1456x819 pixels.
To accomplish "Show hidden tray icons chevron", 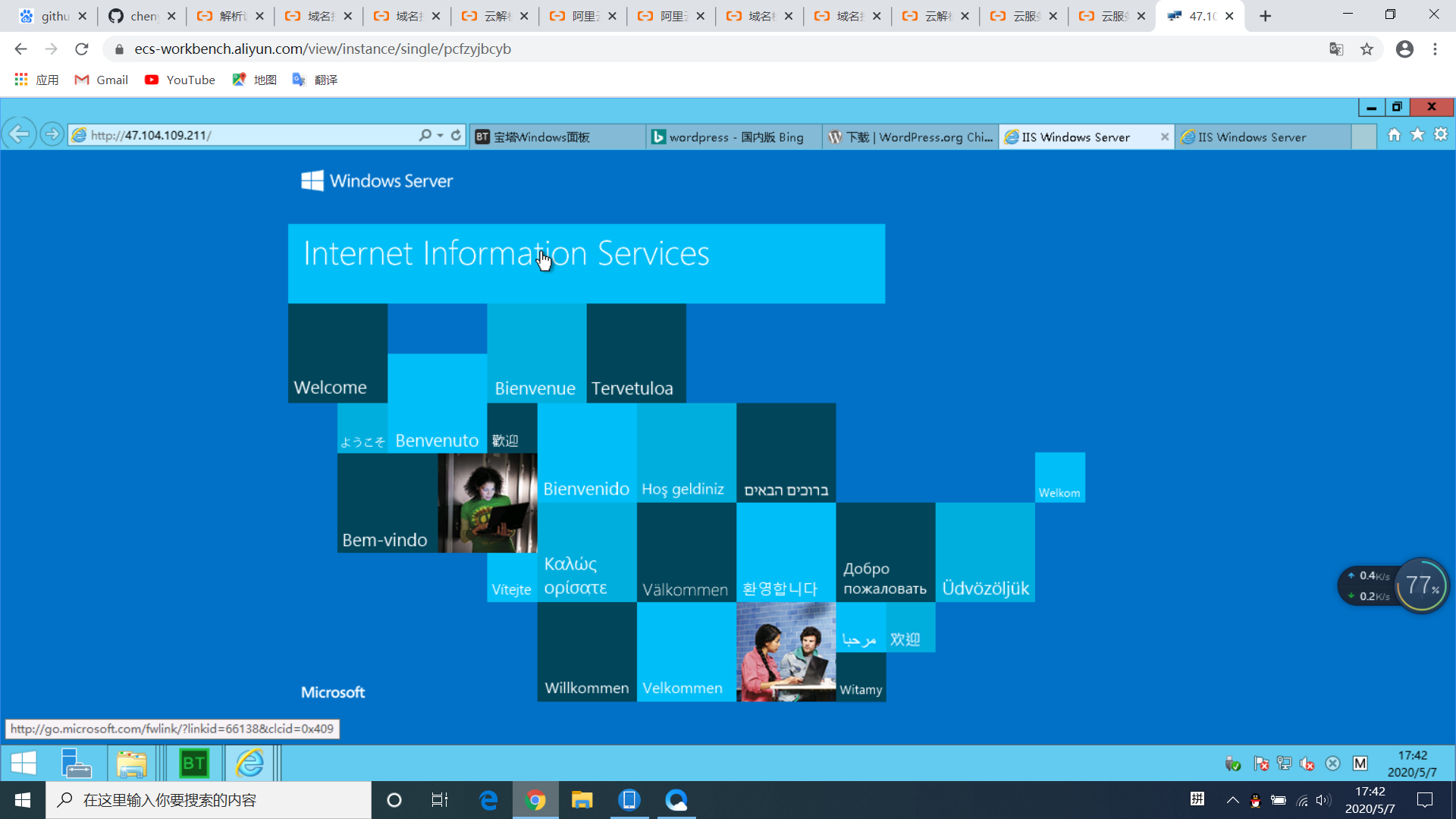I will point(1233,800).
